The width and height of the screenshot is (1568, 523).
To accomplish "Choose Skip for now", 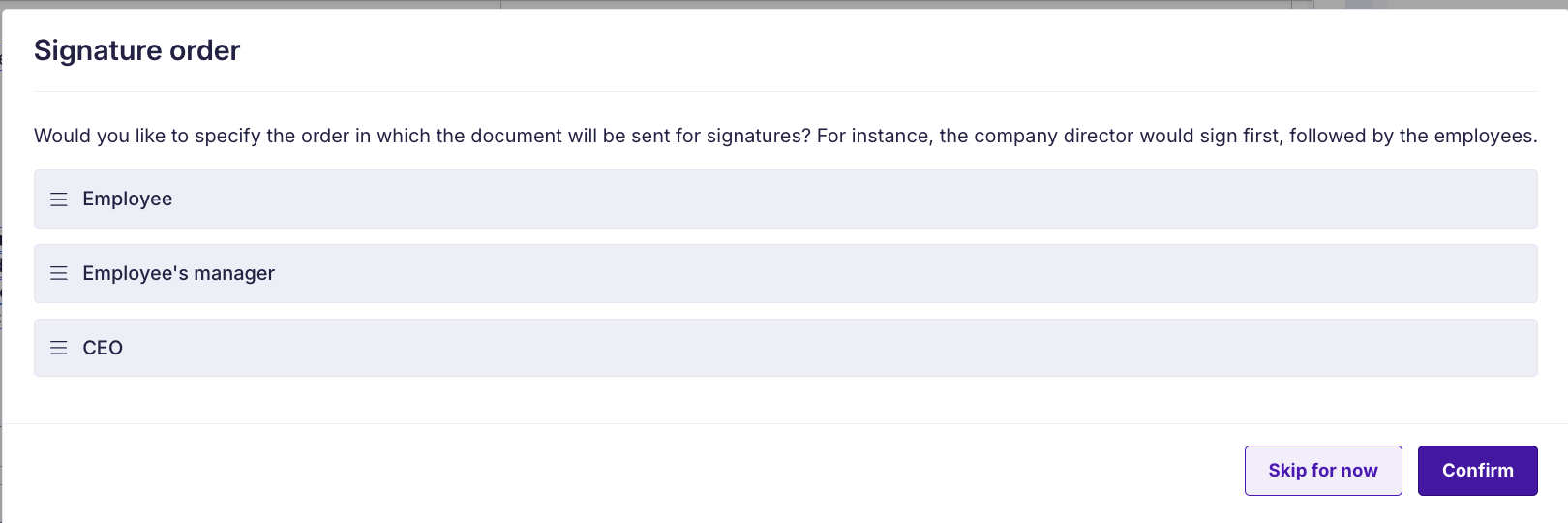I will (1323, 471).
